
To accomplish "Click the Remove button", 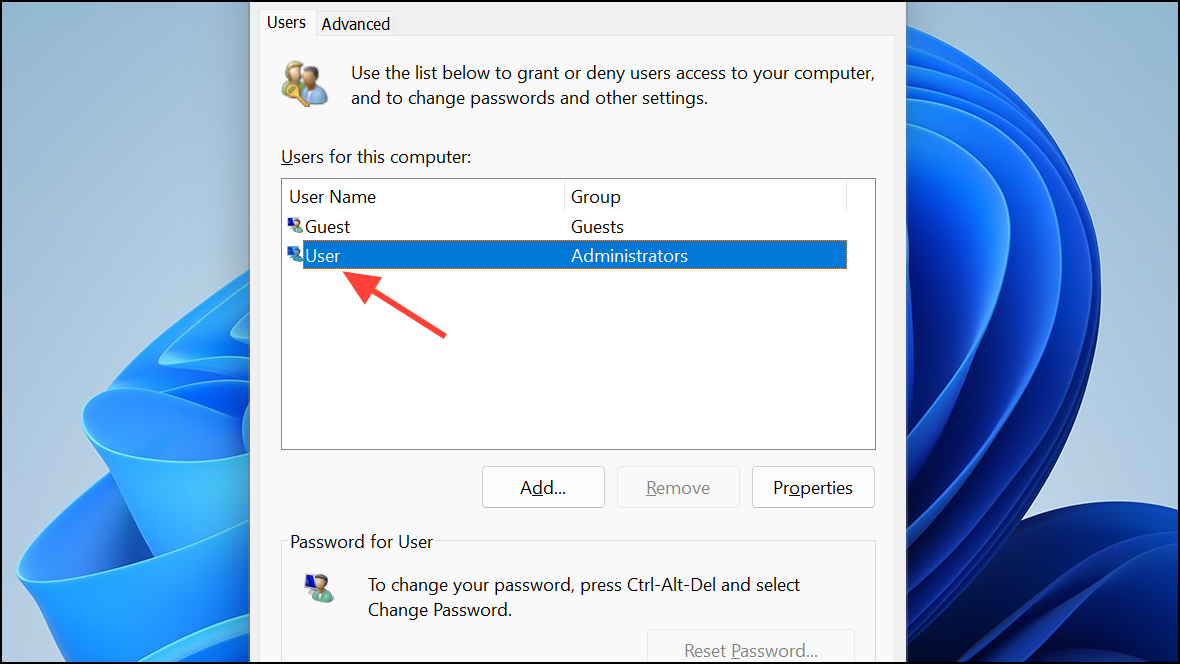I will [x=678, y=487].
